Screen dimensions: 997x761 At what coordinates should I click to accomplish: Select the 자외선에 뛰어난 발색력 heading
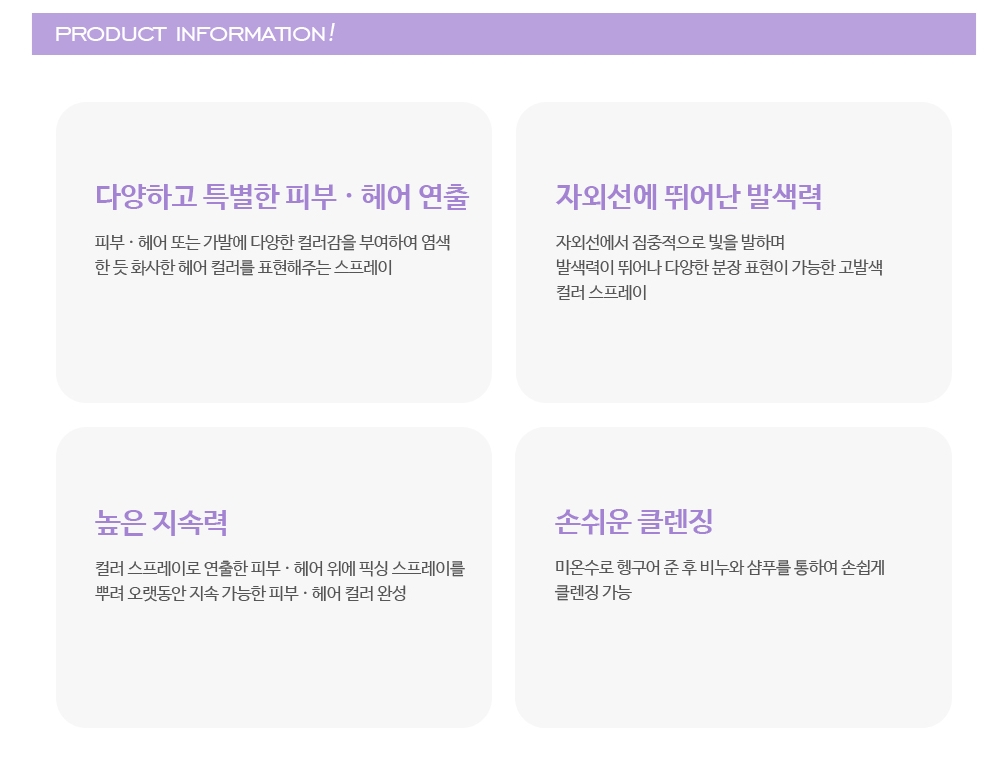pyautogui.click(x=688, y=197)
